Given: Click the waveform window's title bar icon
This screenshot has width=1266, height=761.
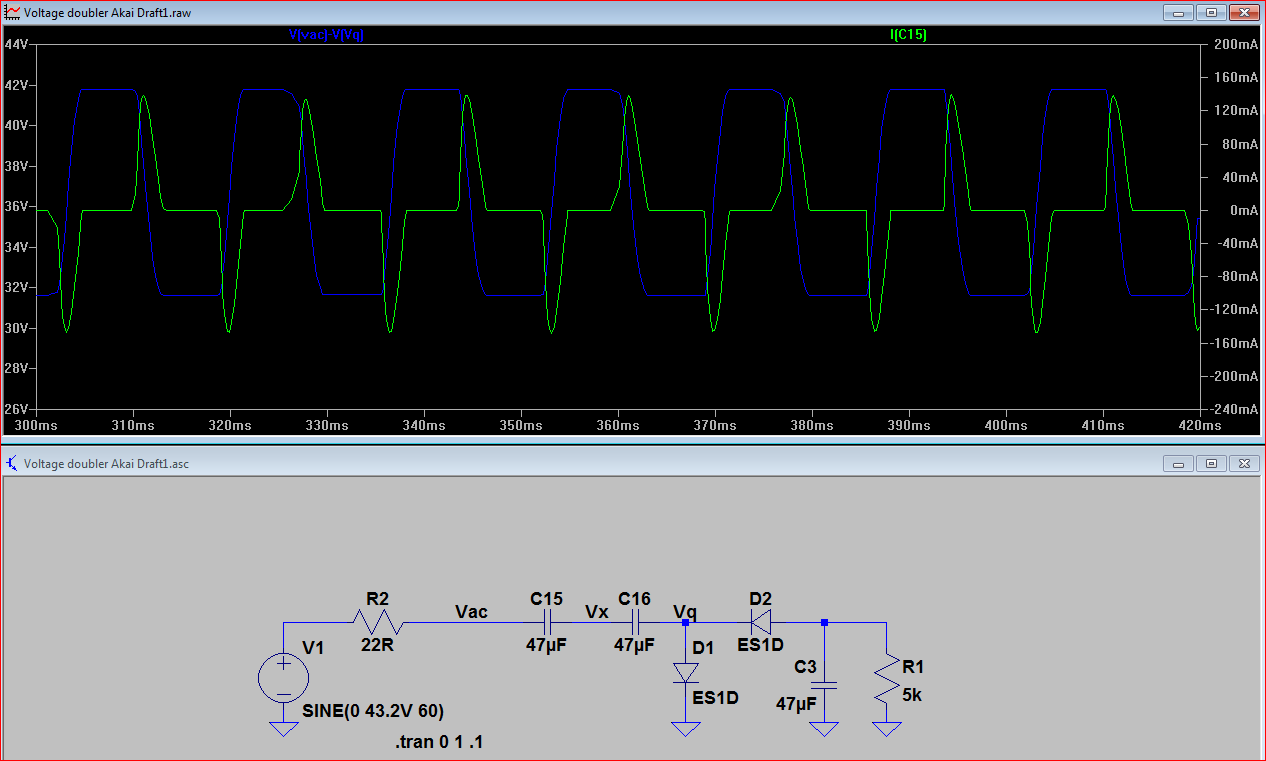Looking at the screenshot, I should (12, 13).
